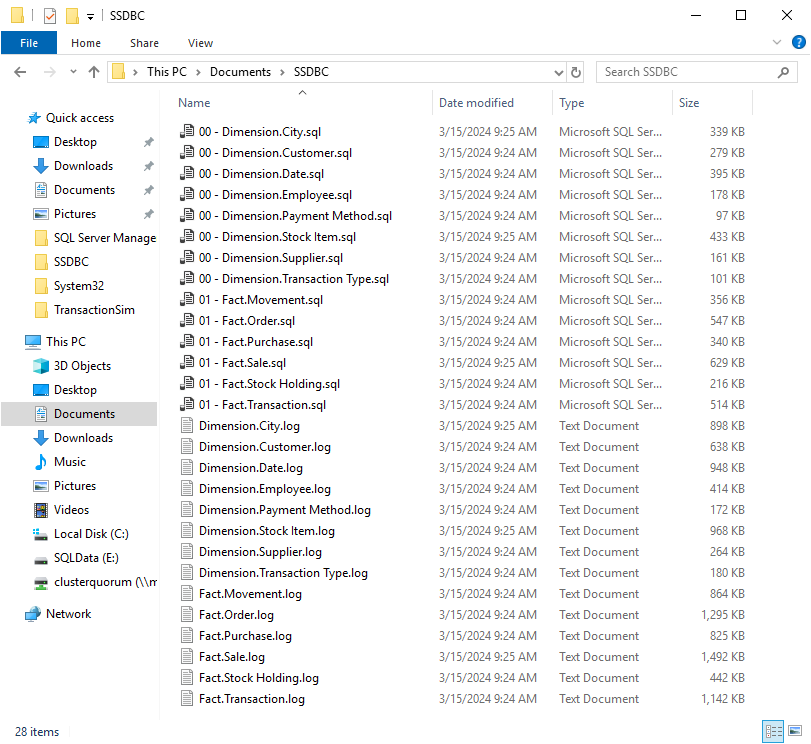
Task: Go up one folder level arrow
Action: click(94, 72)
